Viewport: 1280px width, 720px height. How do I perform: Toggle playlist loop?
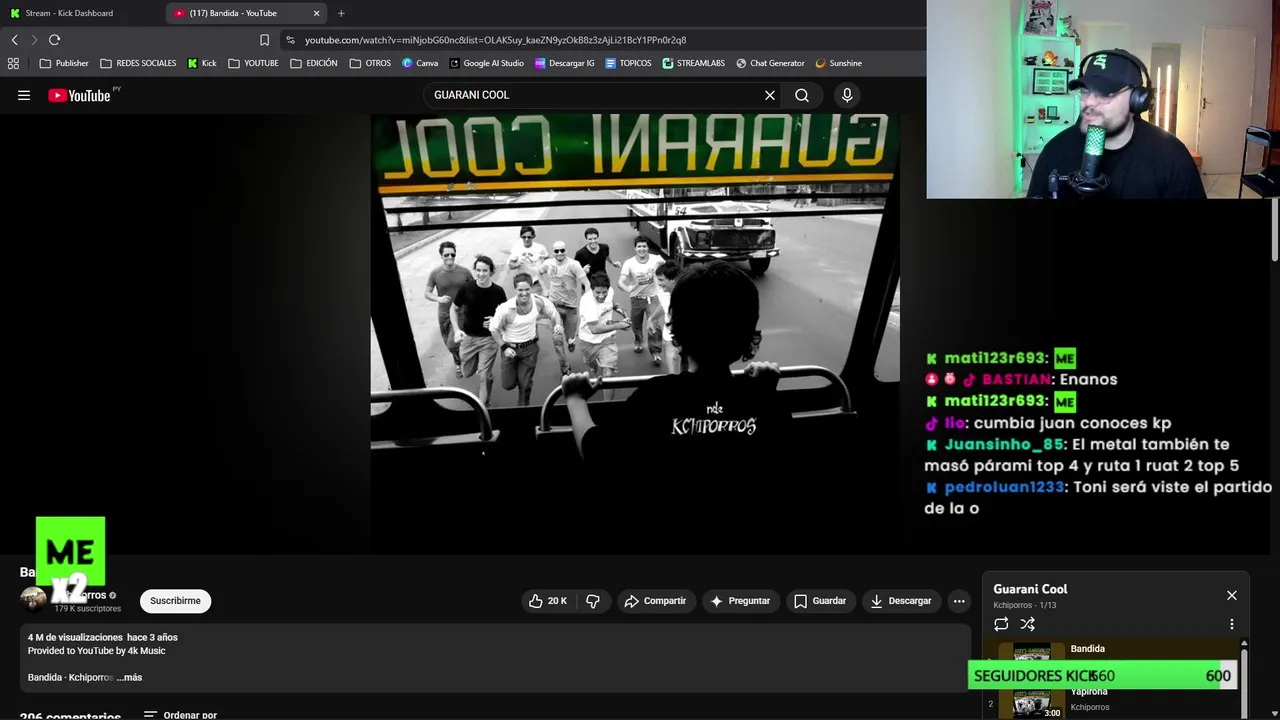[x=1001, y=624]
